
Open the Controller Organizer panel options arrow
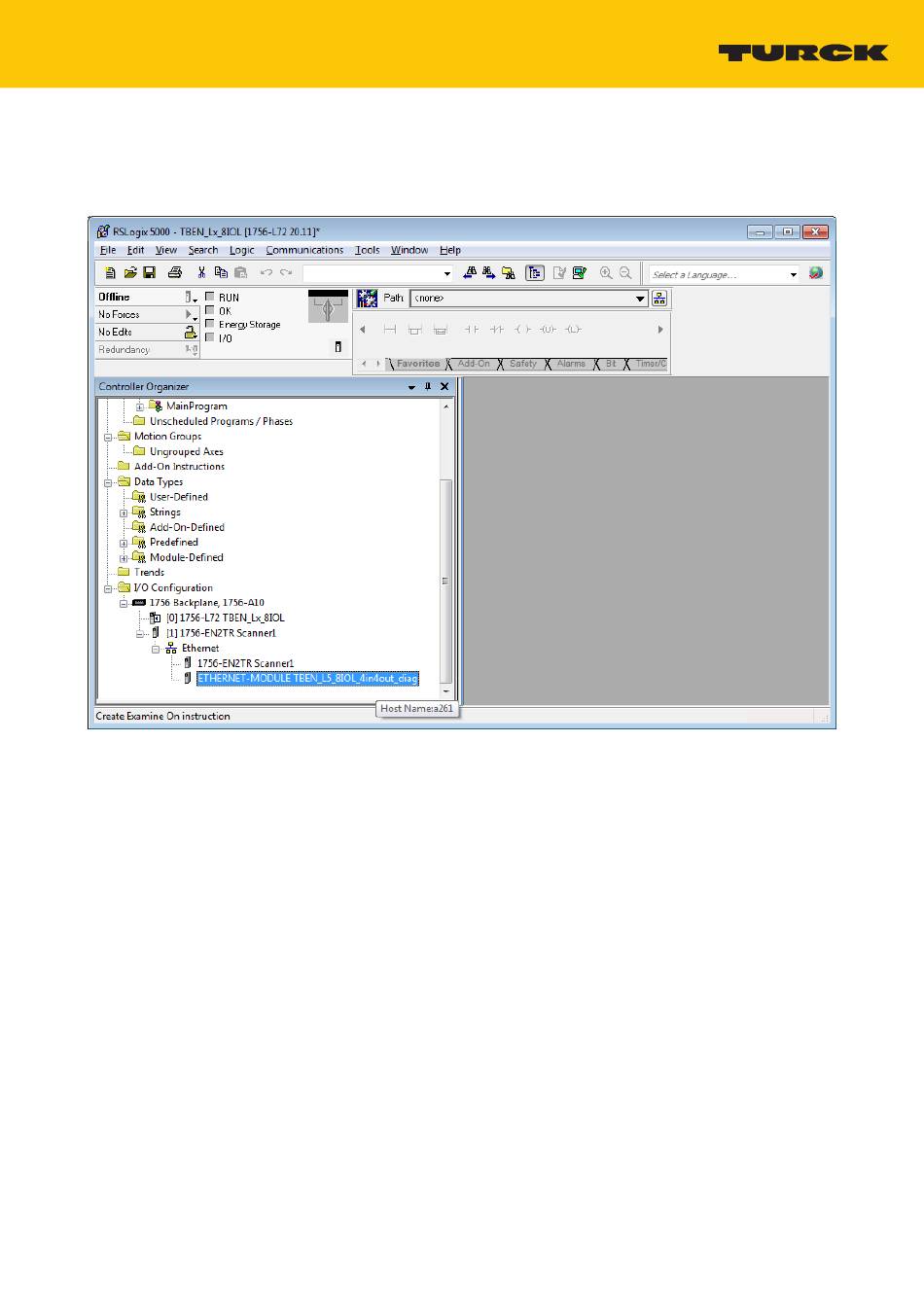point(411,387)
